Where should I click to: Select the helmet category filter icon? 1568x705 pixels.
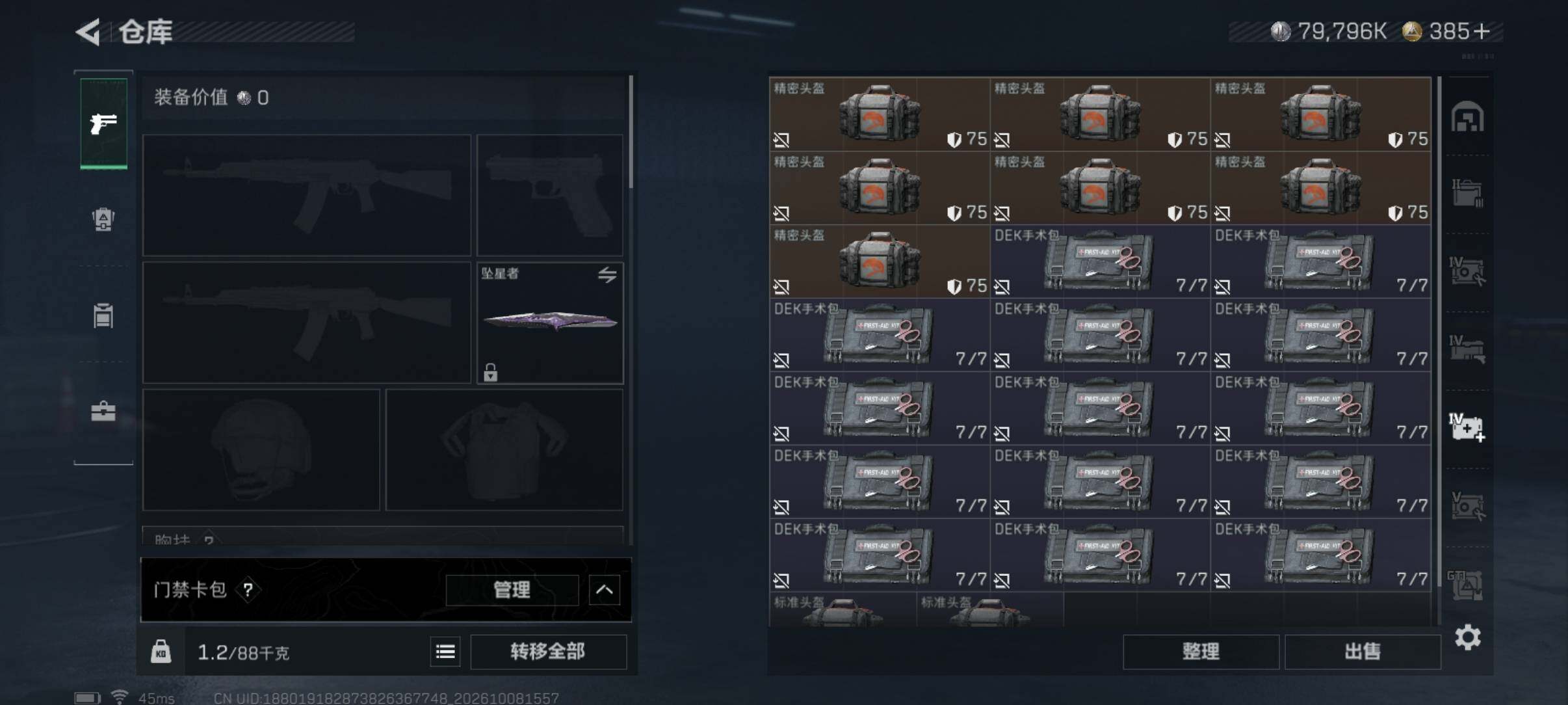pyautogui.click(x=1468, y=116)
